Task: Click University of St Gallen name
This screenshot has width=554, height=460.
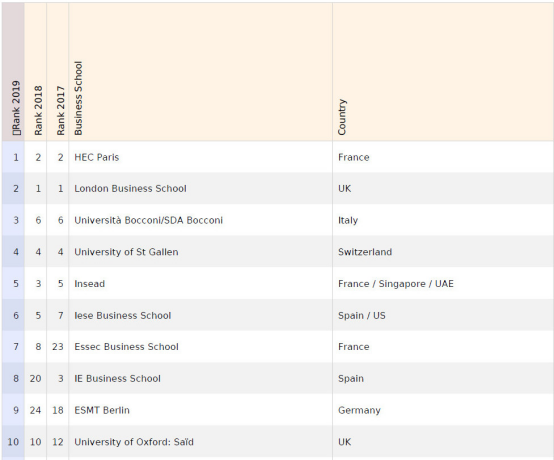Action: coord(126,252)
